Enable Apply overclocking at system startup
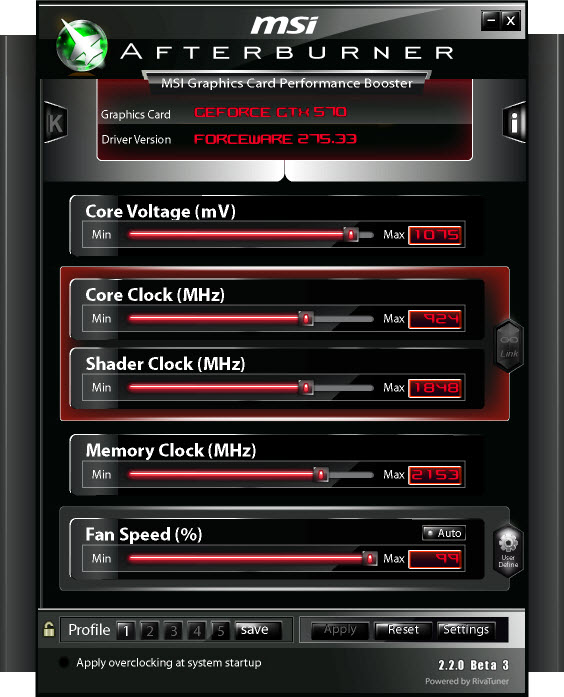564x697 pixels. 64,662
